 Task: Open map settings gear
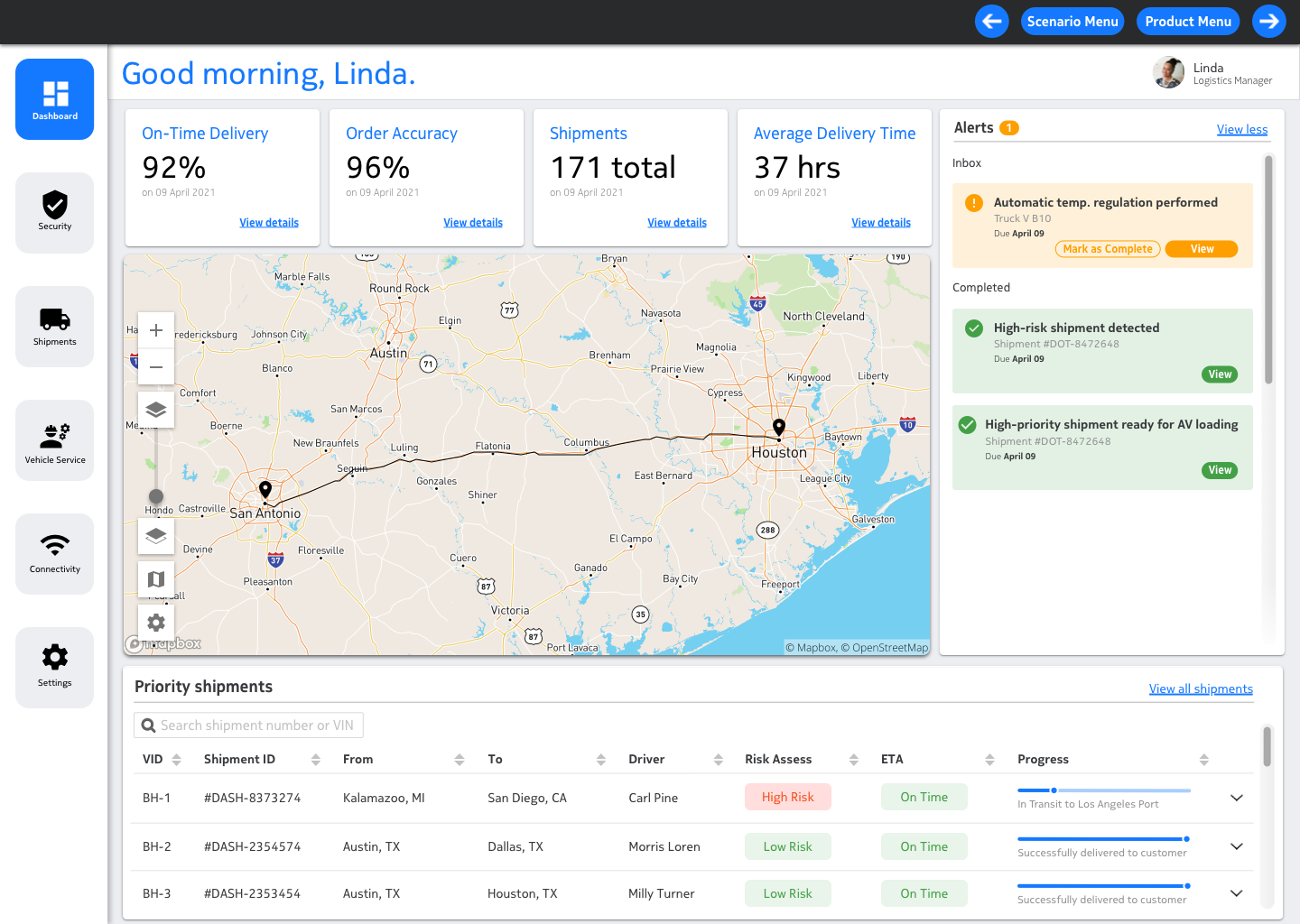pos(156,623)
